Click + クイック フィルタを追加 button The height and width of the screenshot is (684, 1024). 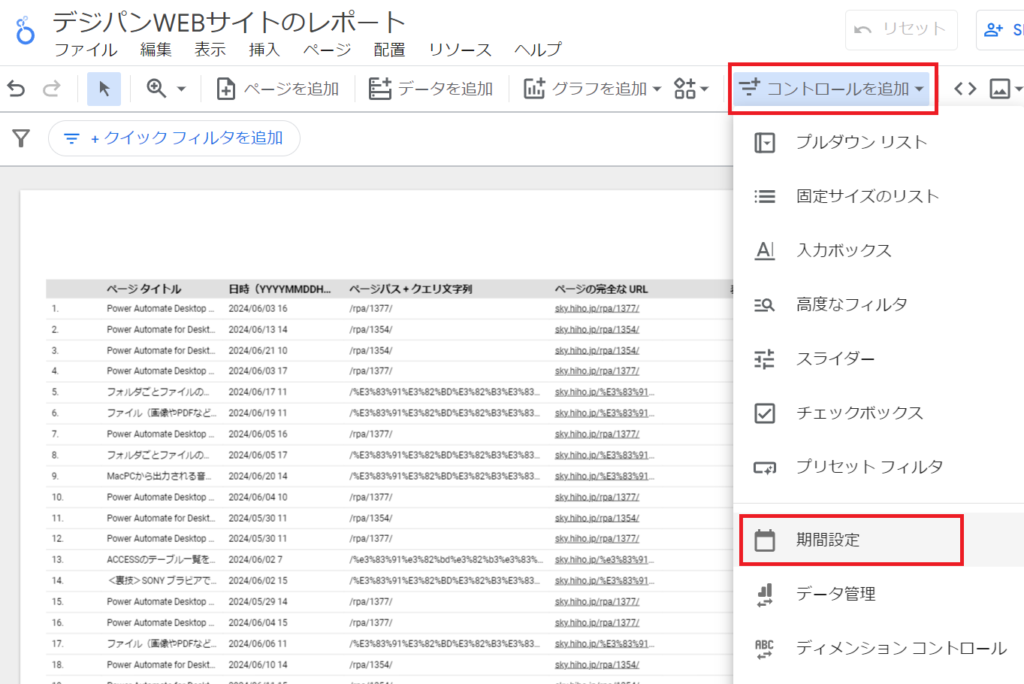pyautogui.click(x=173, y=138)
